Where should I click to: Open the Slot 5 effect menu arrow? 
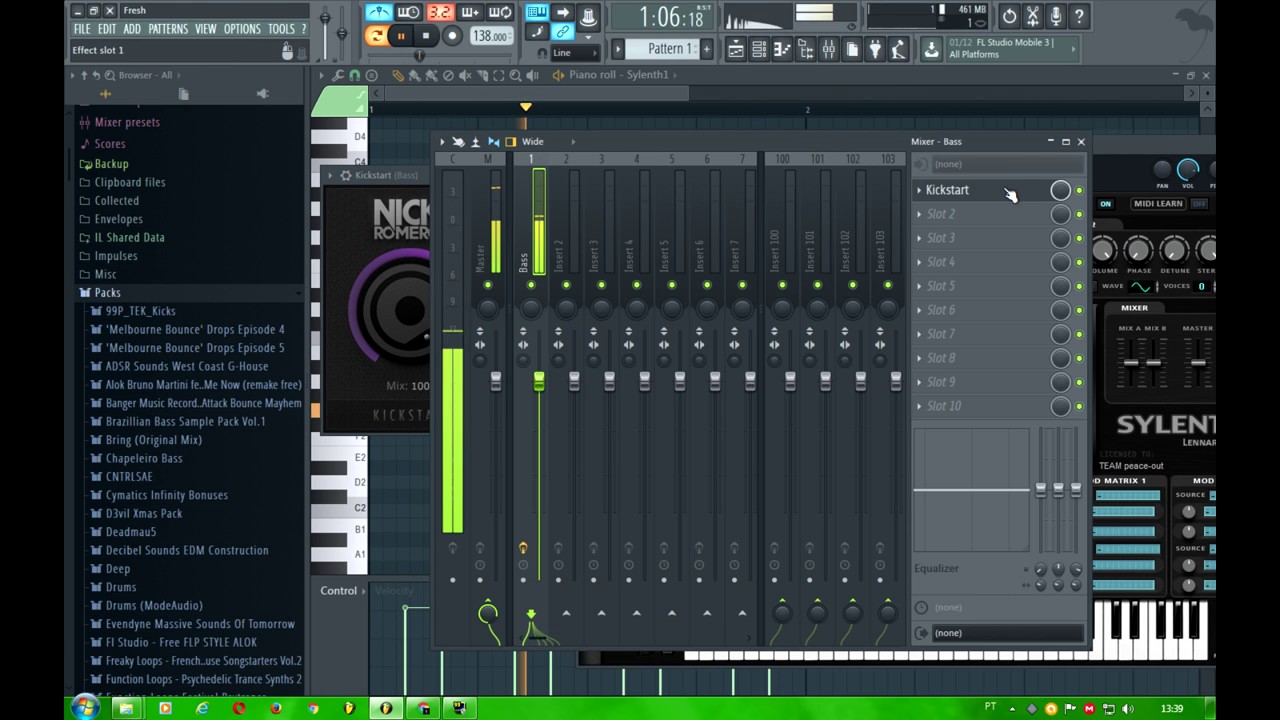point(919,286)
